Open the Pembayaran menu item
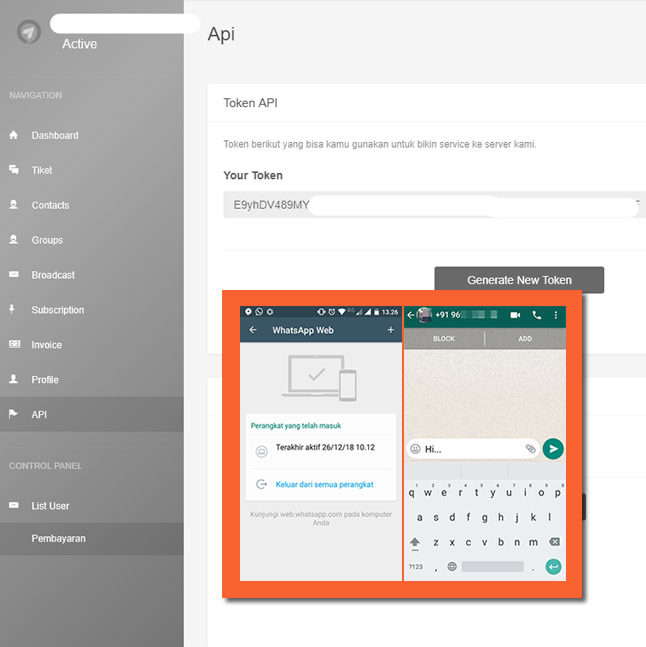This screenshot has height=647, width=646. click(58, 538)
